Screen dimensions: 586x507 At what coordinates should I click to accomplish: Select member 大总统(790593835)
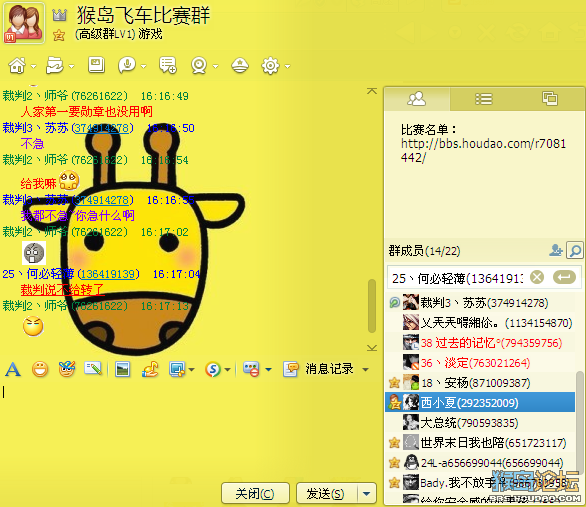pyautogui.click(x=480, y=423)
